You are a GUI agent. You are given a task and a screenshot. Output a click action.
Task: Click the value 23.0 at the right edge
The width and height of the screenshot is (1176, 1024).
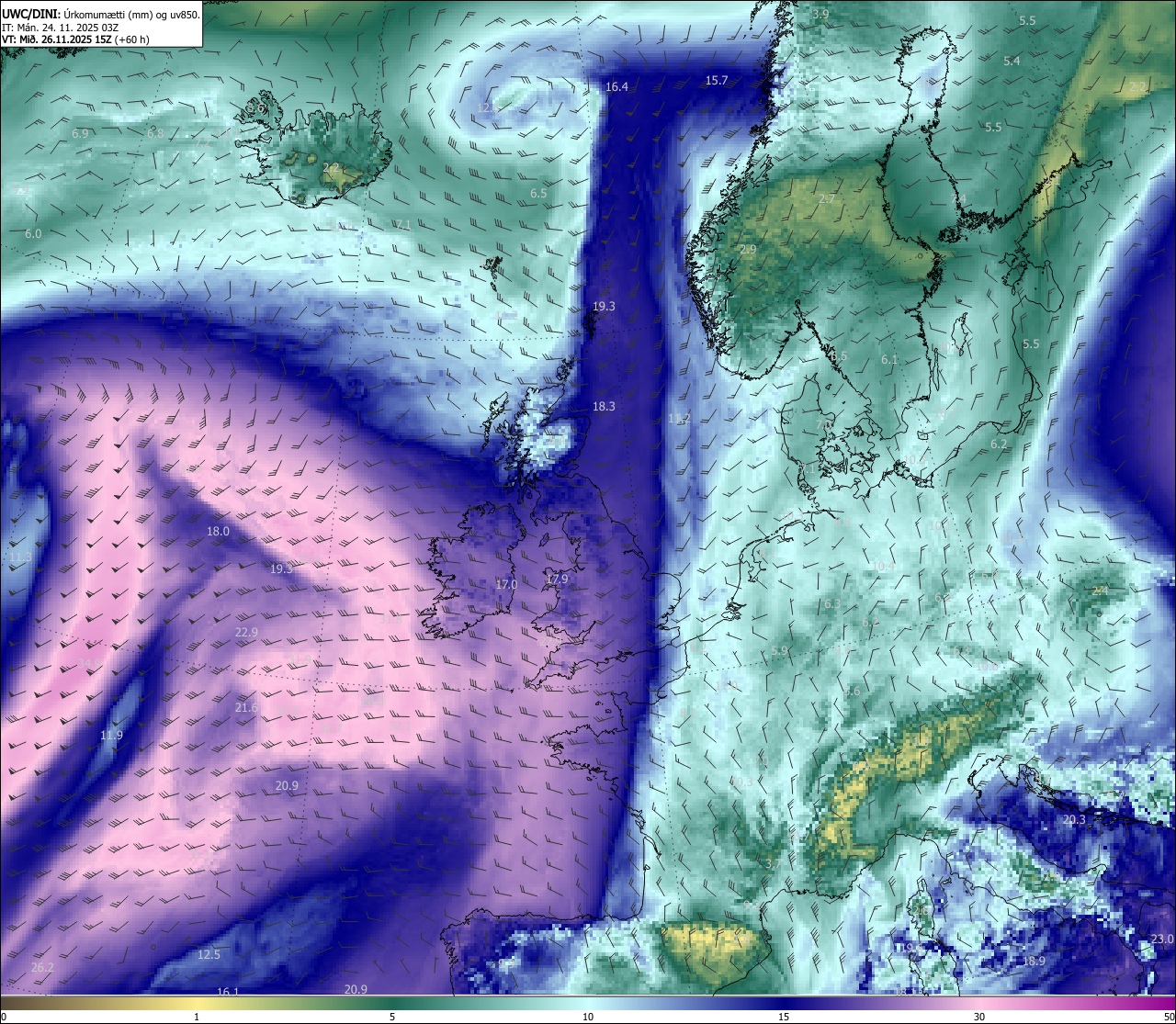[x=1162, y=939]
